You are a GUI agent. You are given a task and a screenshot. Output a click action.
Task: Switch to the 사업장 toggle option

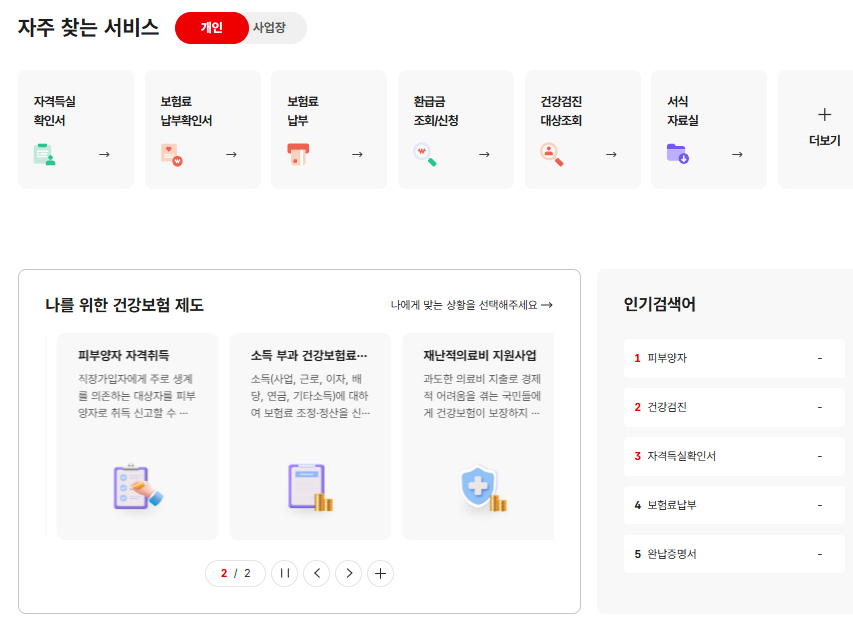tap(269, 28)
